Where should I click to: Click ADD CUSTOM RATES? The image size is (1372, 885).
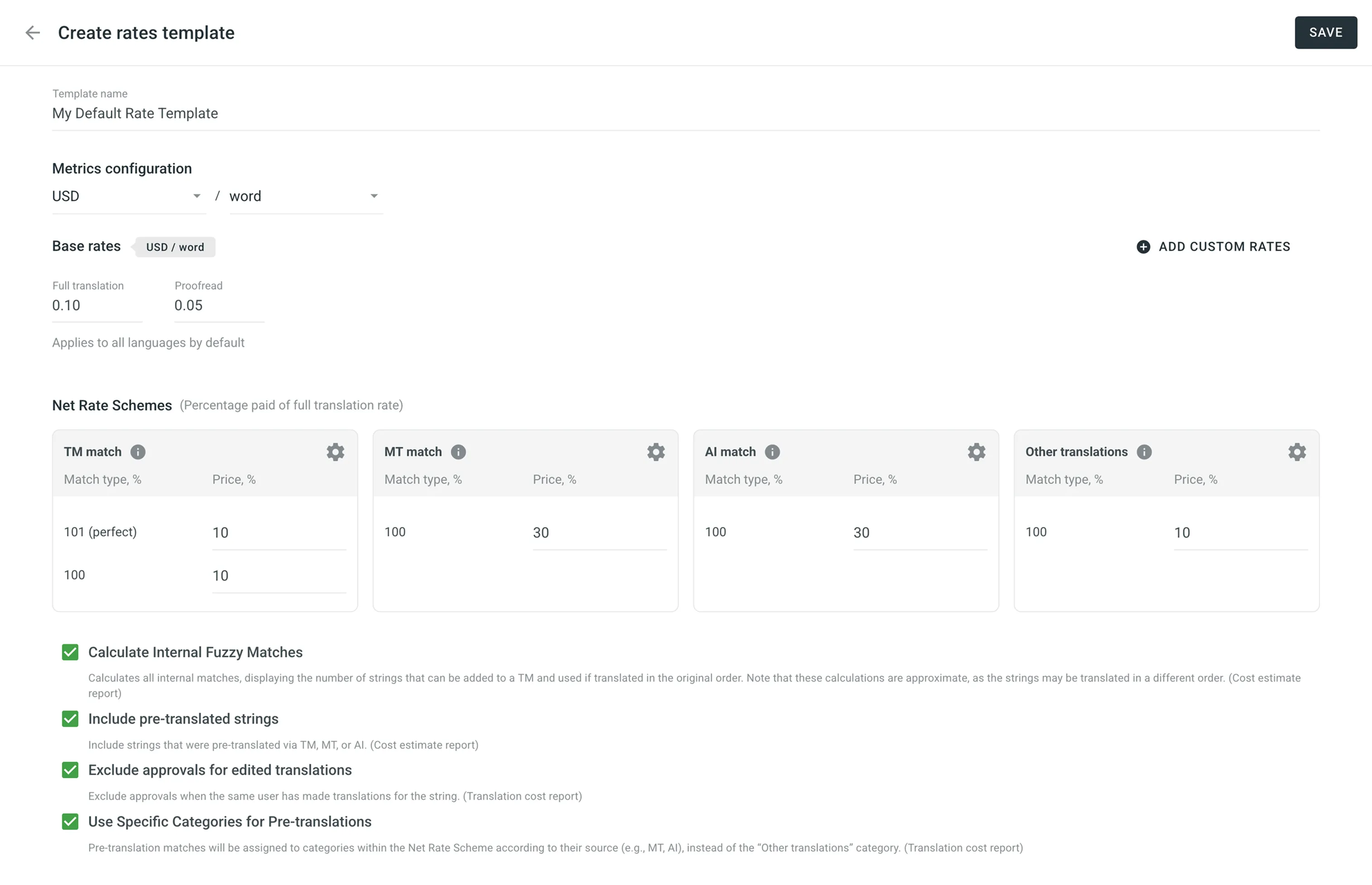click(1214, 247)
